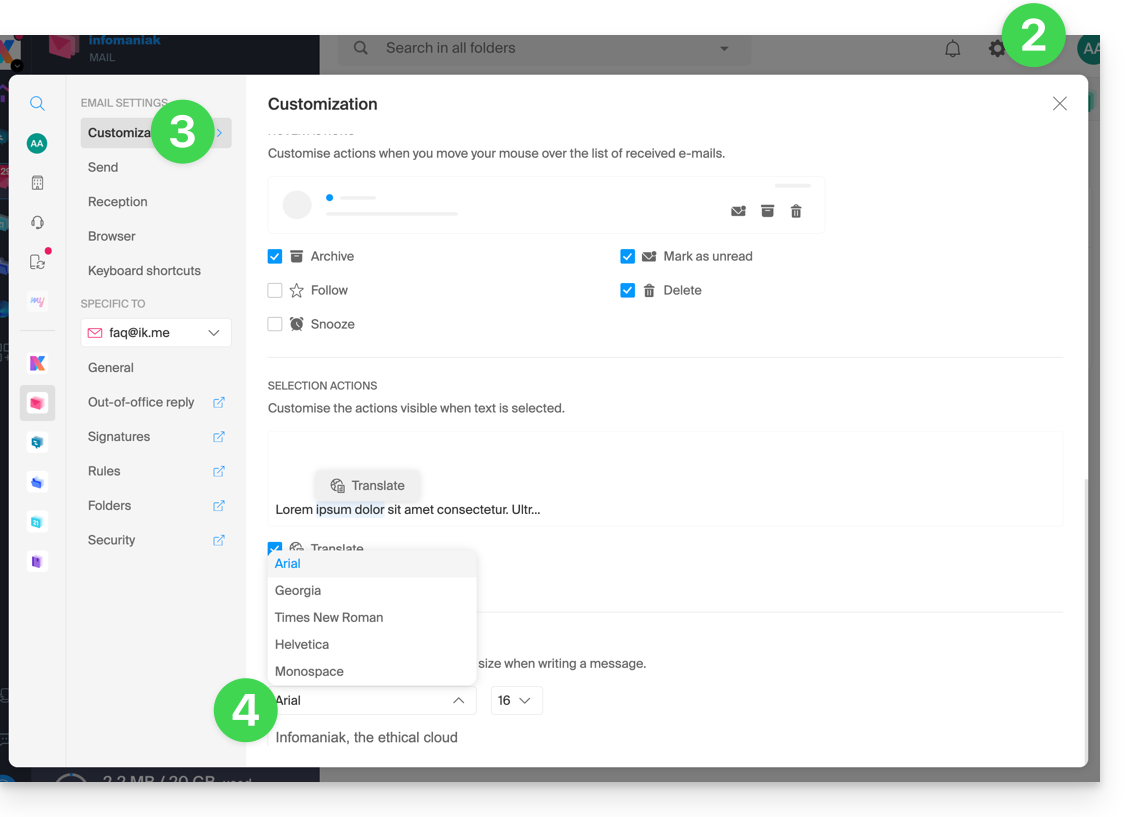The height and width of the screenshot is (817, 1135).
Task: Enable the Snooze hover action checkbox
Action: tap(274, 324)
